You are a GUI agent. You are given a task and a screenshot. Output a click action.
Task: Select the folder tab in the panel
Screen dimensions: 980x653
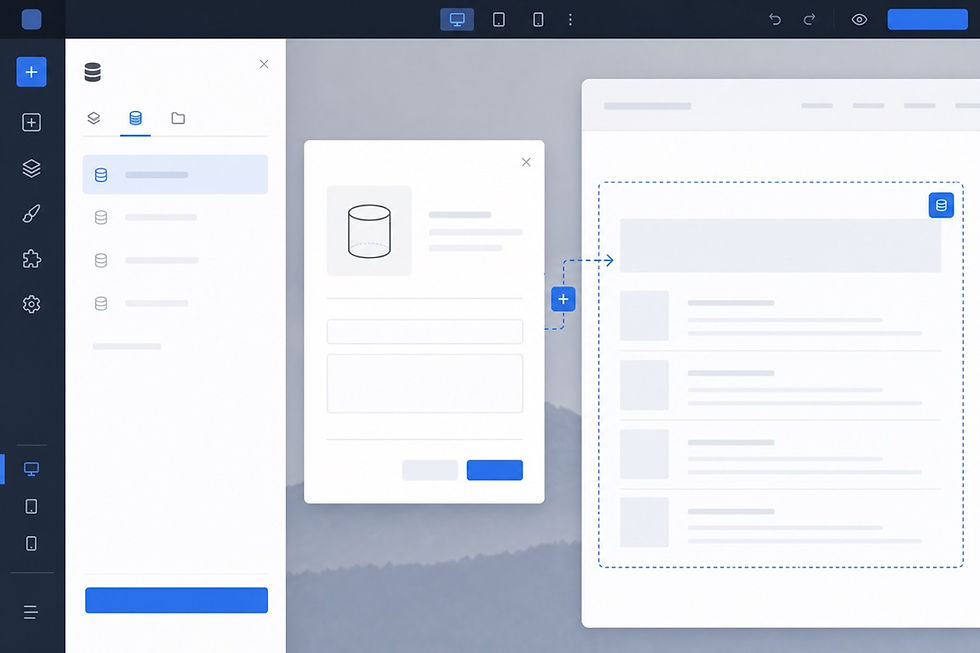[x=178, y=118]
